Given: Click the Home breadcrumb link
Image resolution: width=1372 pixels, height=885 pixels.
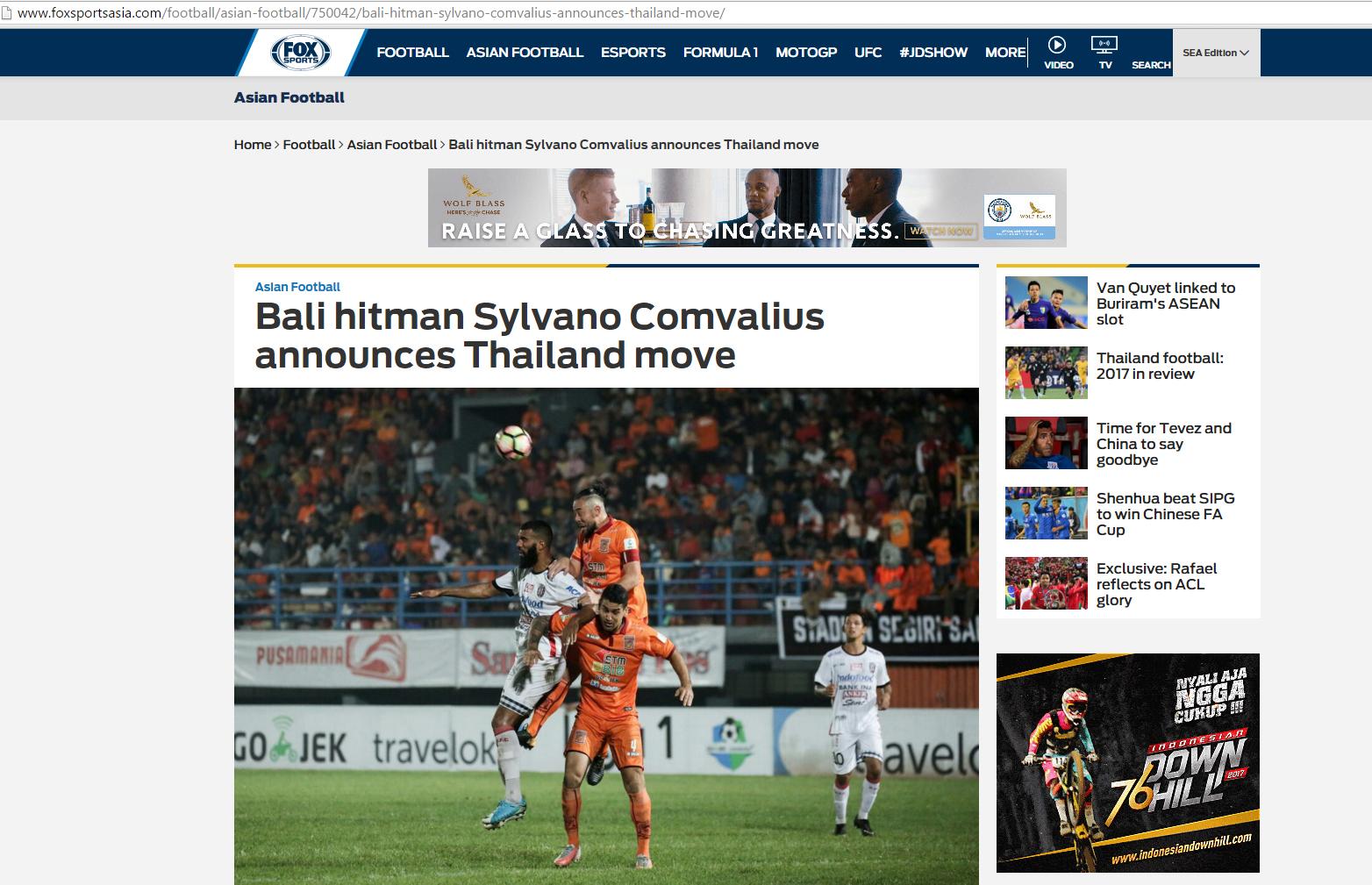Looking at the screenshot, I should click(253, 145).
